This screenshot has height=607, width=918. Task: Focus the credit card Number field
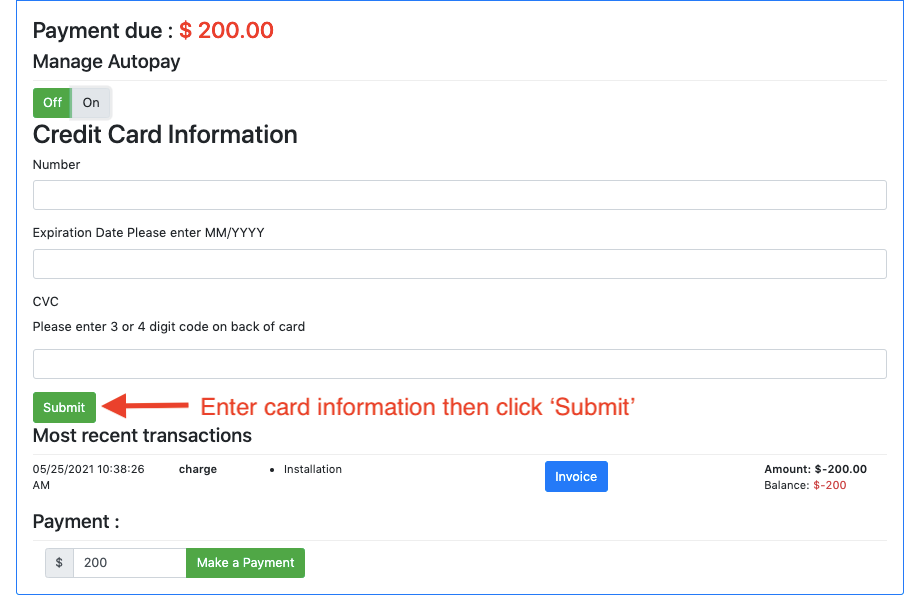tap(459, 195)
